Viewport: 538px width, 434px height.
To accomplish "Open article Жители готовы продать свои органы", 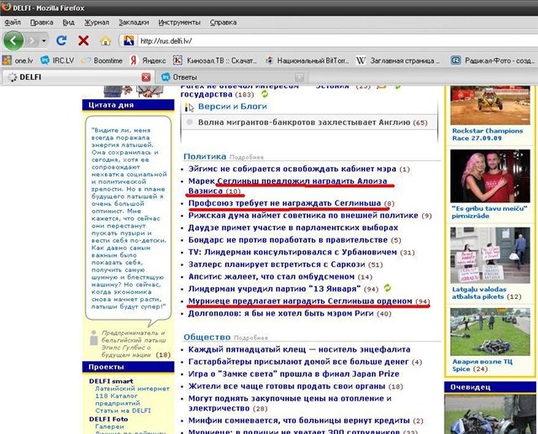I will tap(286, 386).
